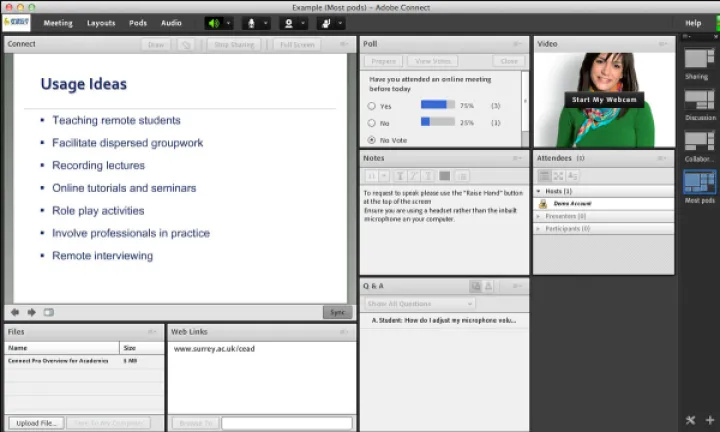Image resolution: width=720 pixels, height=432 pixels.
Task: Select the Yes poll option
Action: pos(372,104)
